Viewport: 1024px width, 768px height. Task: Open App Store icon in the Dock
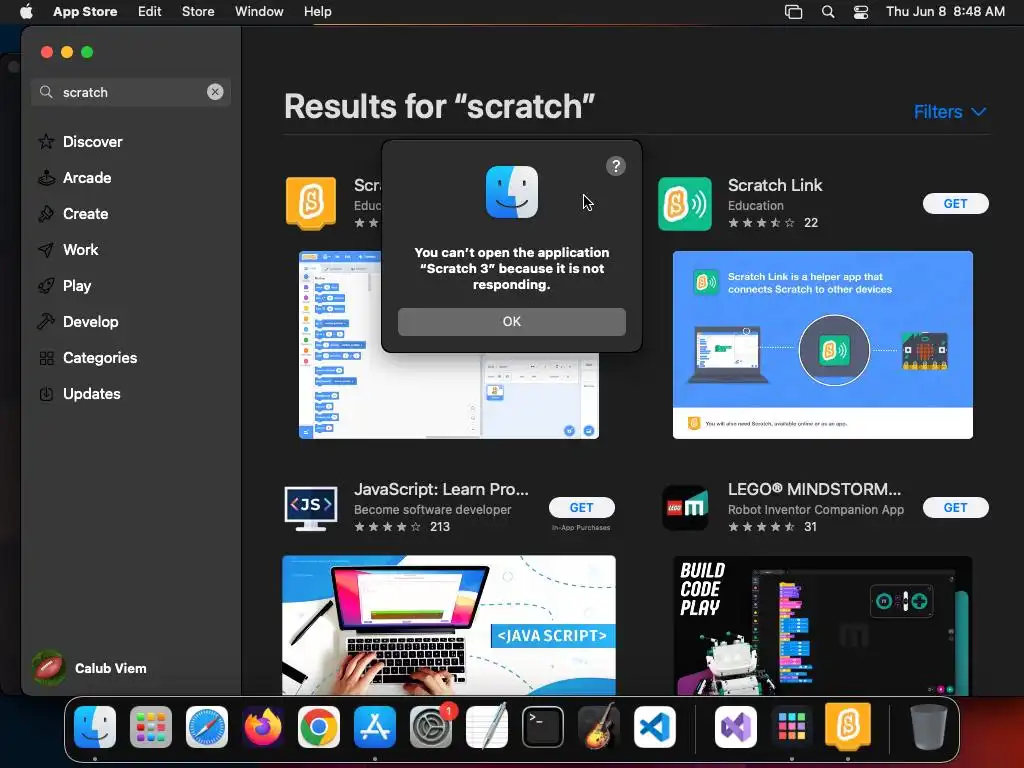(x=375, y=727)
